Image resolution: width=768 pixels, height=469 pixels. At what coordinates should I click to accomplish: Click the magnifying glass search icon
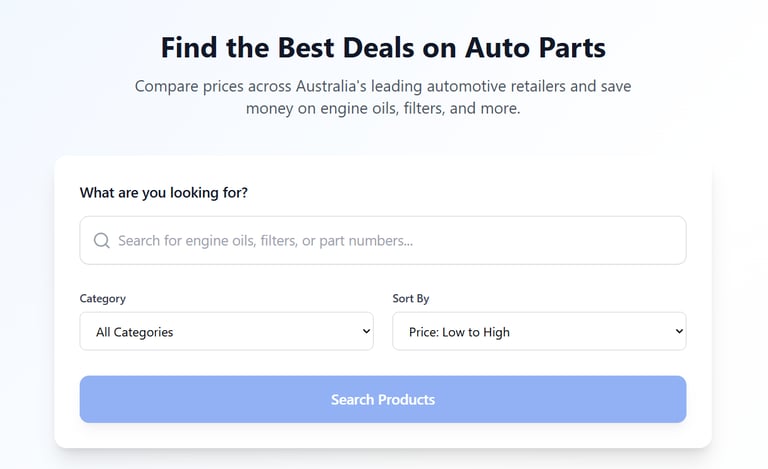point(101,240)
